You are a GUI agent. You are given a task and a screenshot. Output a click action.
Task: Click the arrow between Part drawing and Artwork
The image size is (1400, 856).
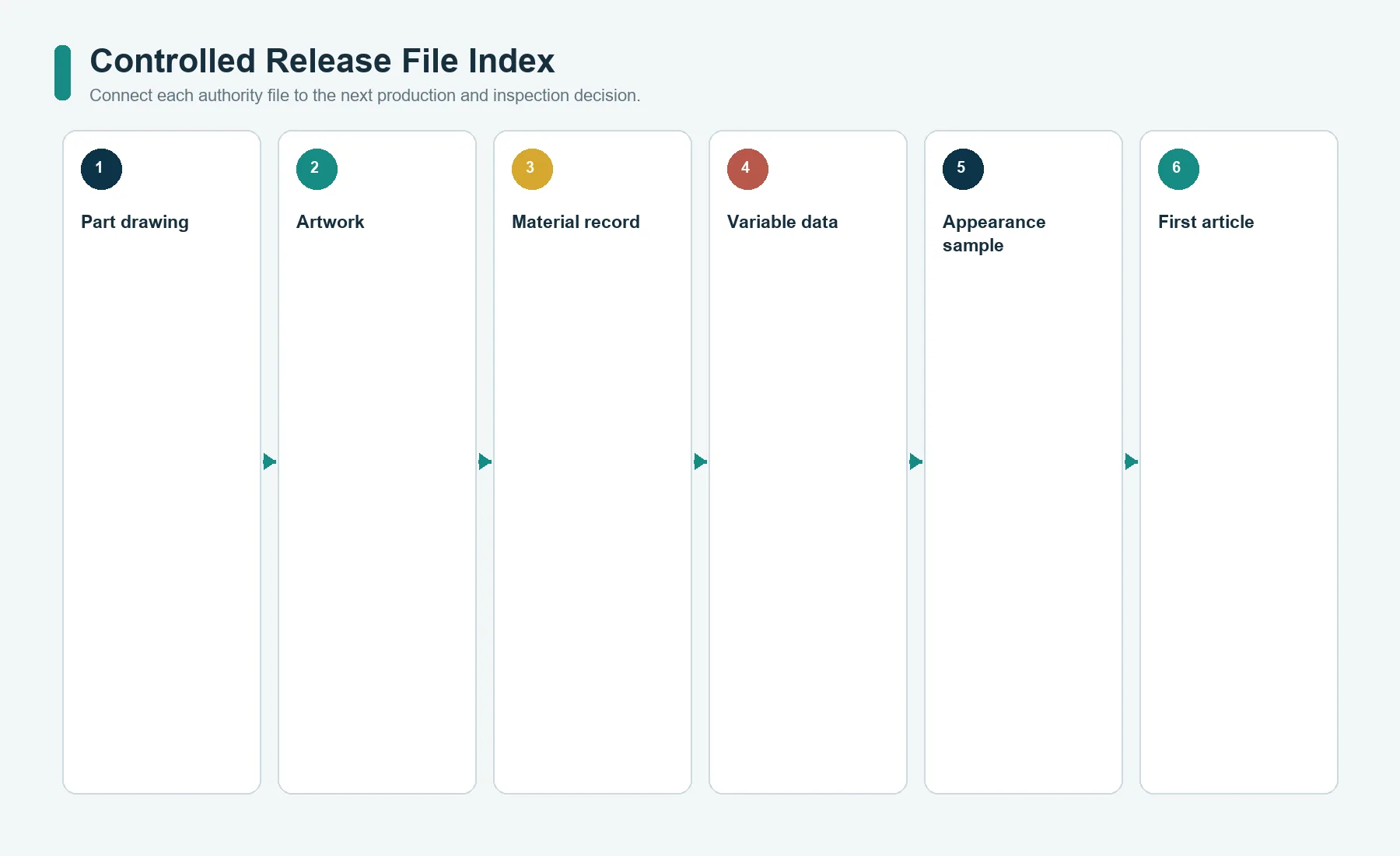(270, 461)
